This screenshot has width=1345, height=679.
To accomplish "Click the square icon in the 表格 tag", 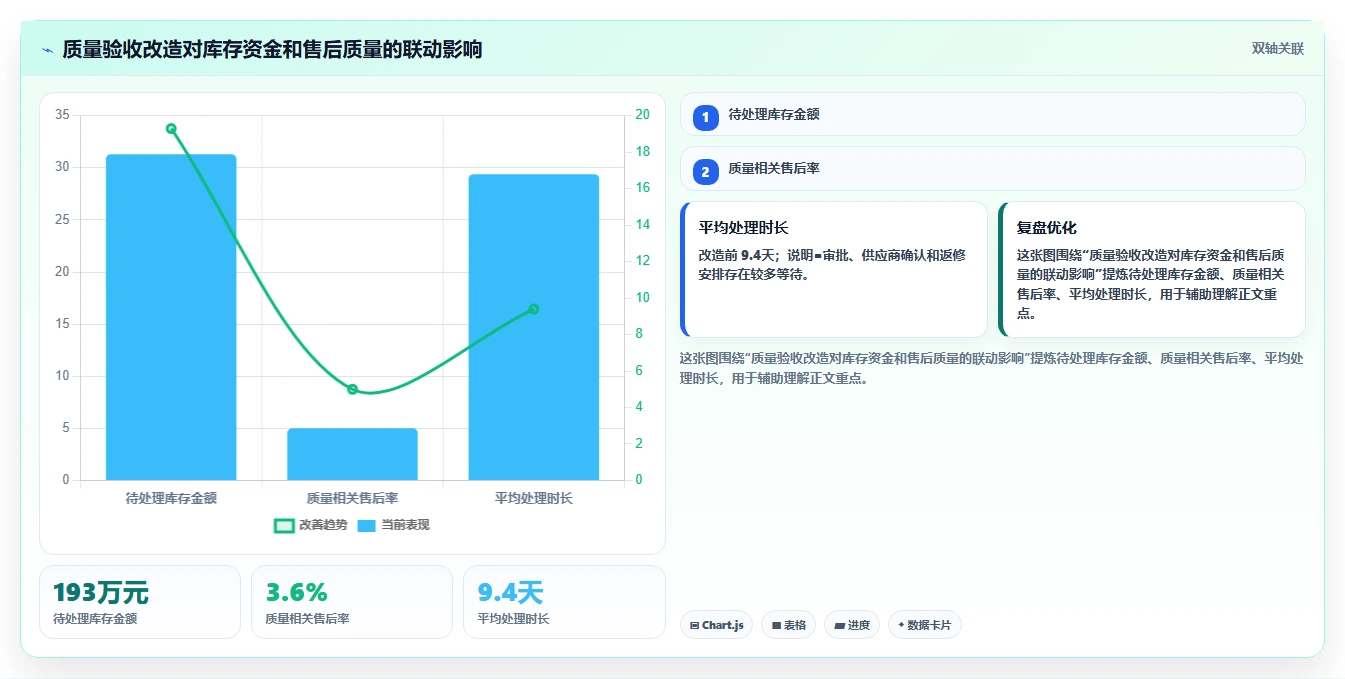I will [776, 626].
